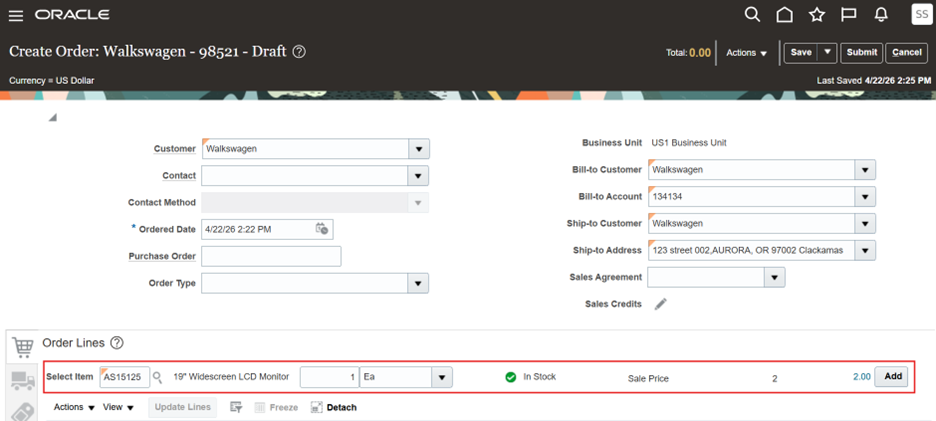Open the SS user profile menu
This screenshot has height=421, width=936.
pyautogui.click(x=921, y=14)
